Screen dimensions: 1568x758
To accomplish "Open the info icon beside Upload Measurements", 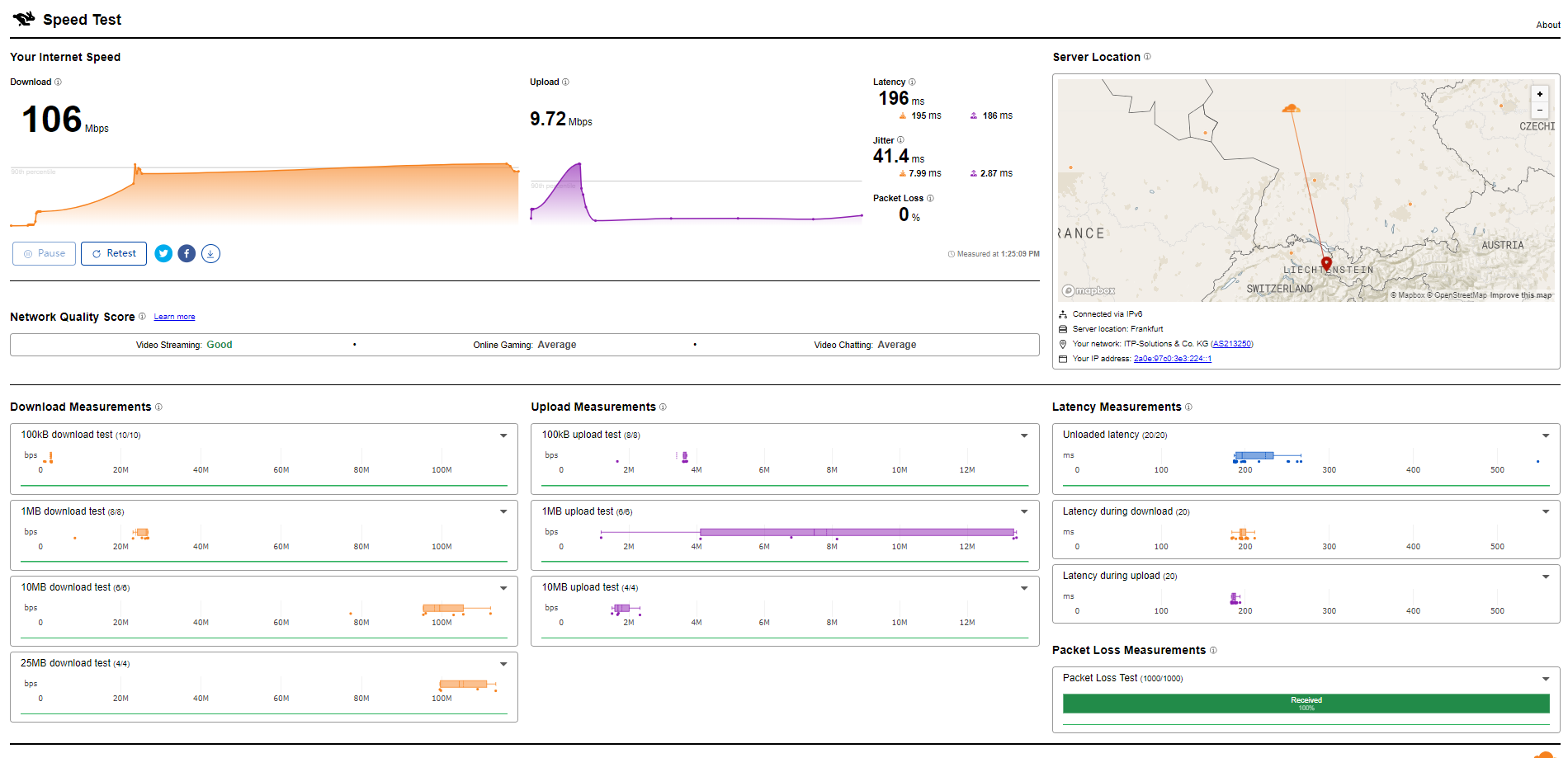I will click(663, 407).
